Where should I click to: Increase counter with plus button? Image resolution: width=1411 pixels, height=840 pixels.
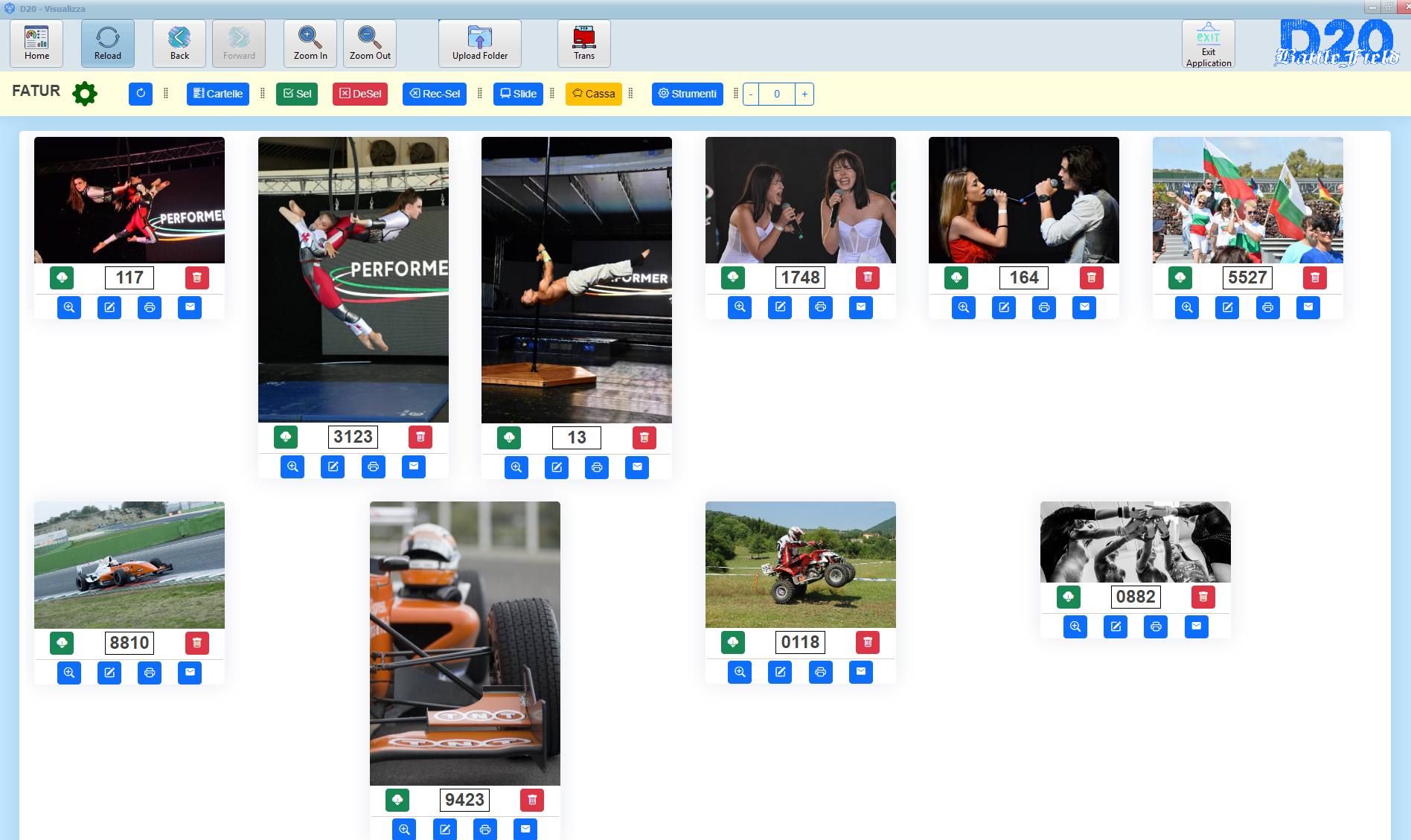tap(804, 94)
